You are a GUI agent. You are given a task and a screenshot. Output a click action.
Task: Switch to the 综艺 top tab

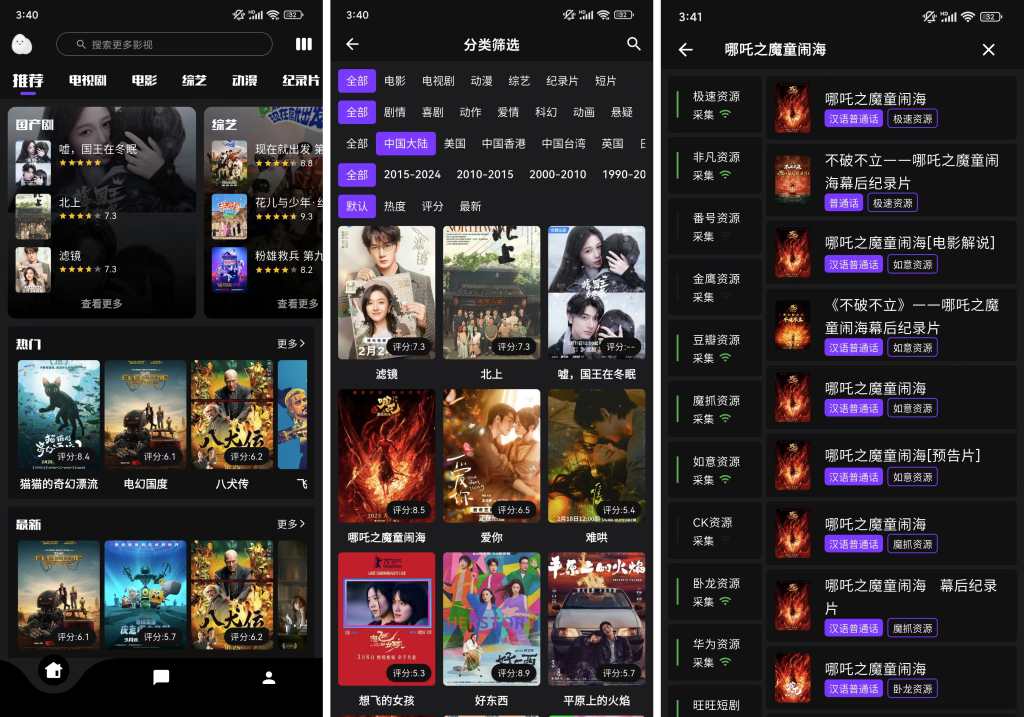click(194, 80)
